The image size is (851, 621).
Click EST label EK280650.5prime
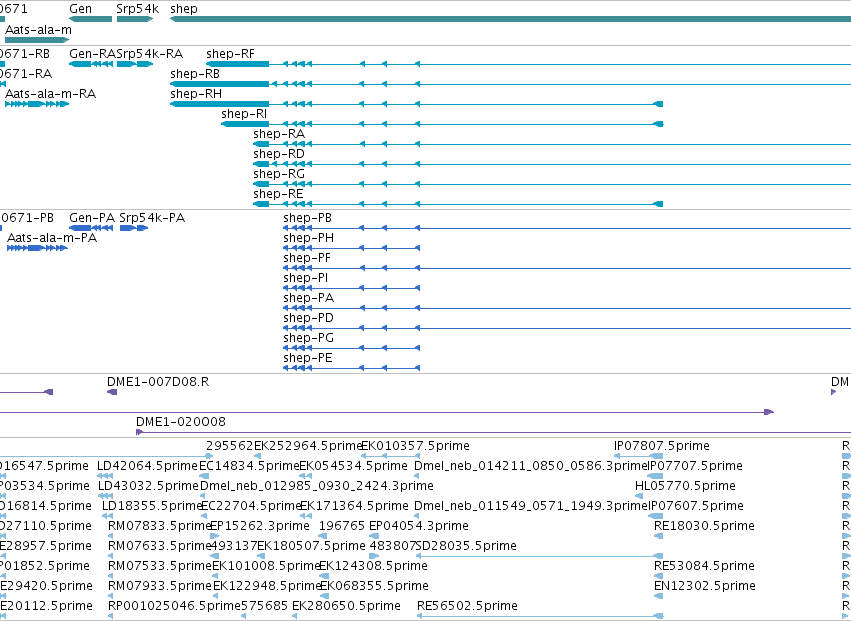tap(346, 606)
